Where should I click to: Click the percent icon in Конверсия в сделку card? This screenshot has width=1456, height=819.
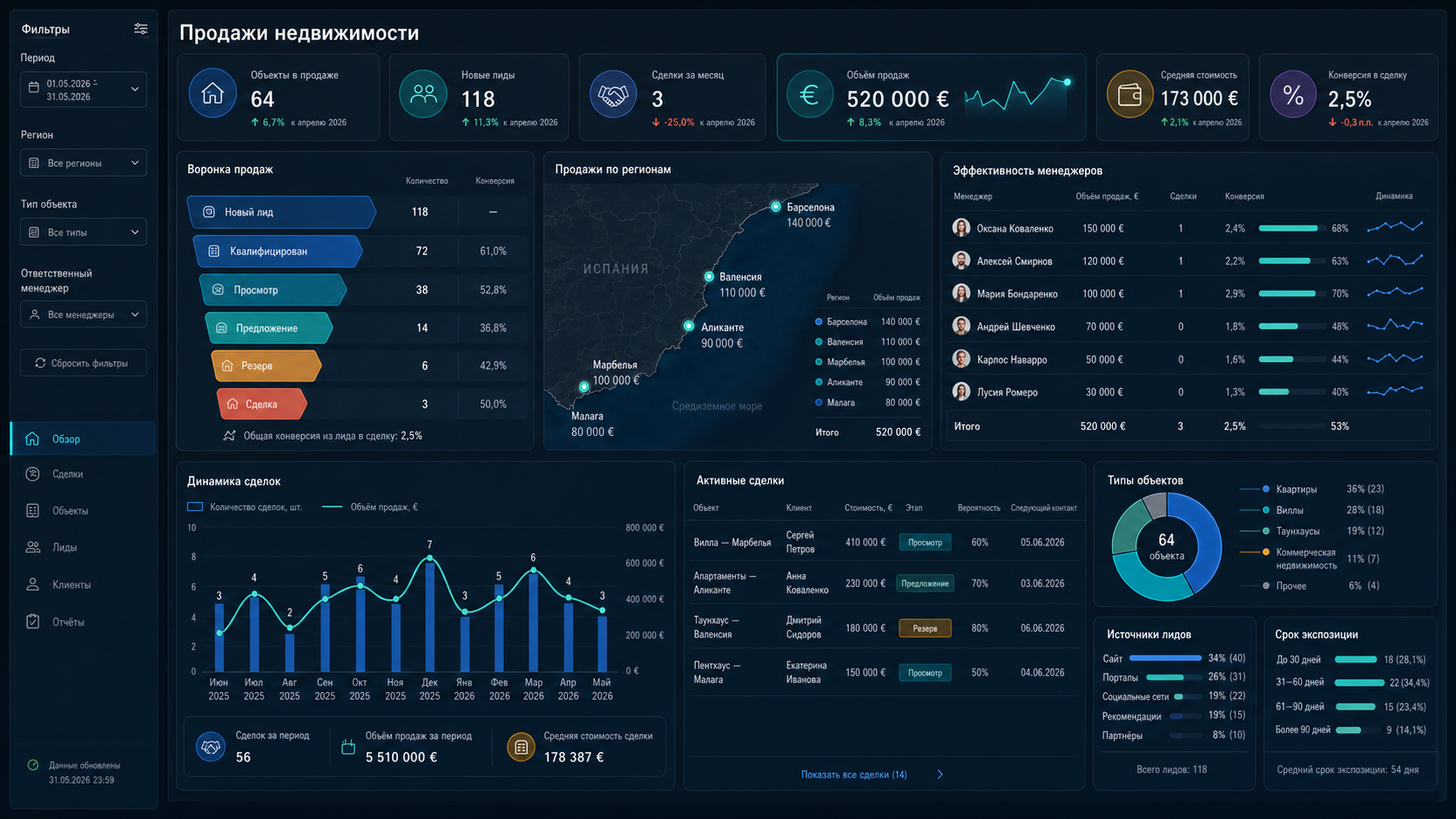[x=1293, y=94]
